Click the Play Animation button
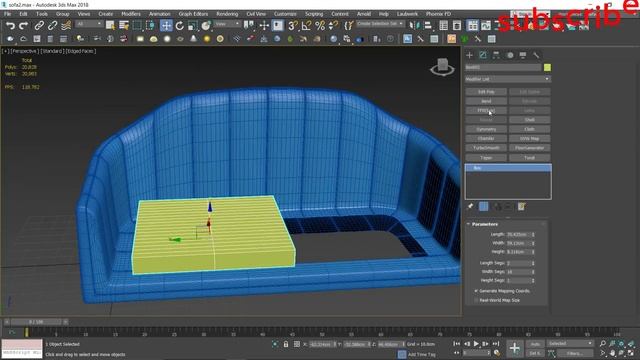The image size is (640, 360). (476, 344)
